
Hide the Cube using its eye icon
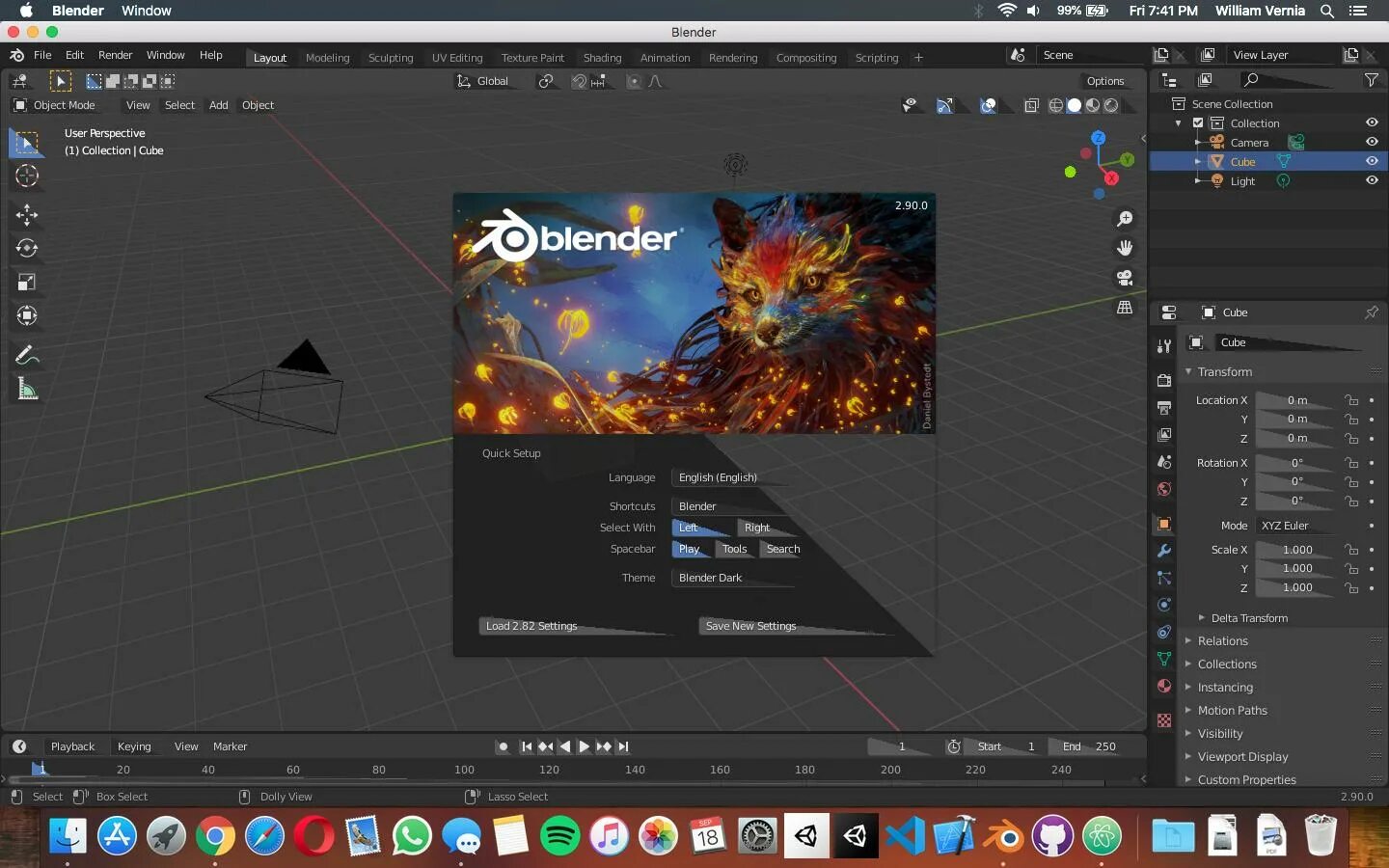[1372, 161]
